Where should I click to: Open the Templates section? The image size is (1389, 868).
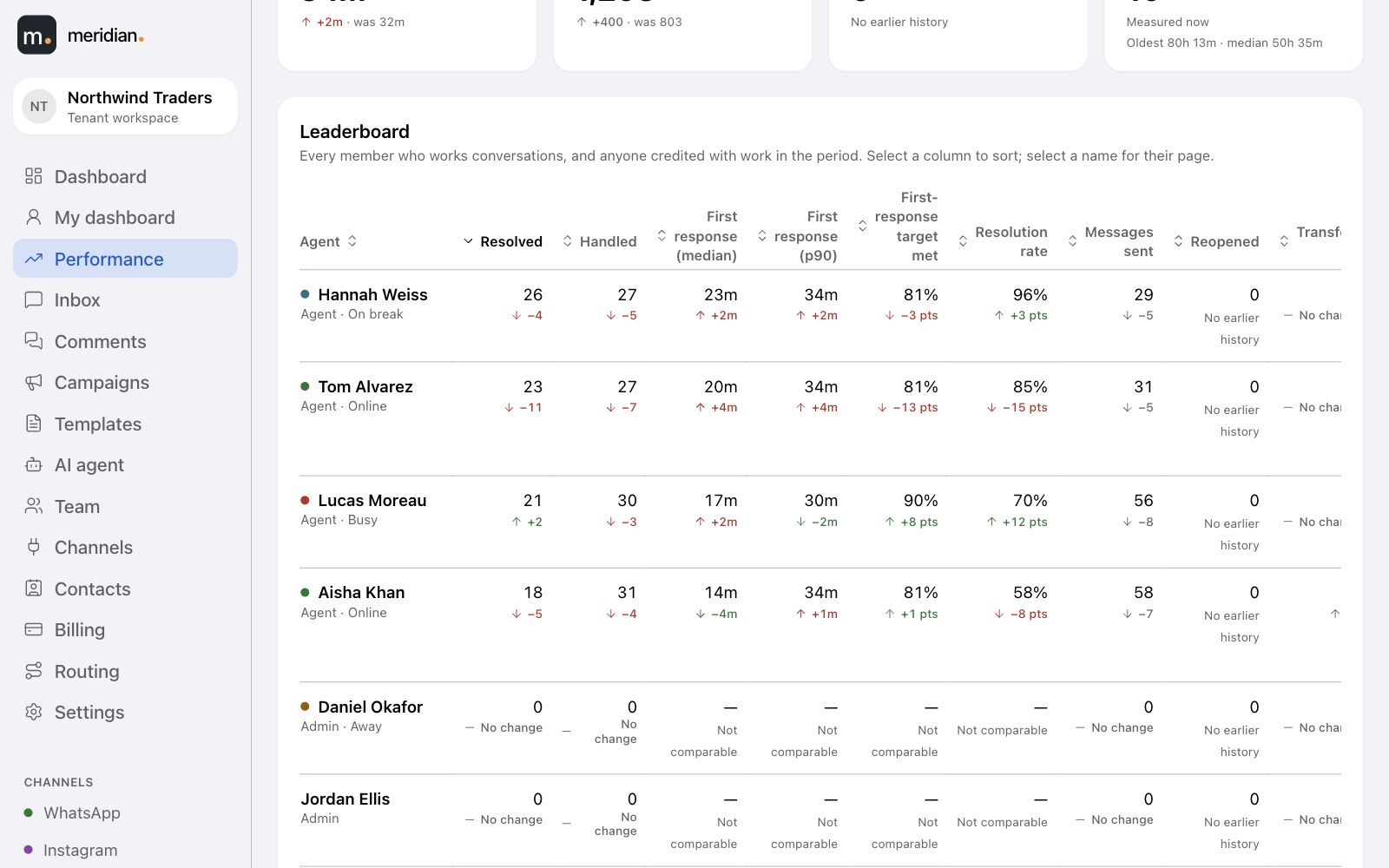tap(125, 424)
